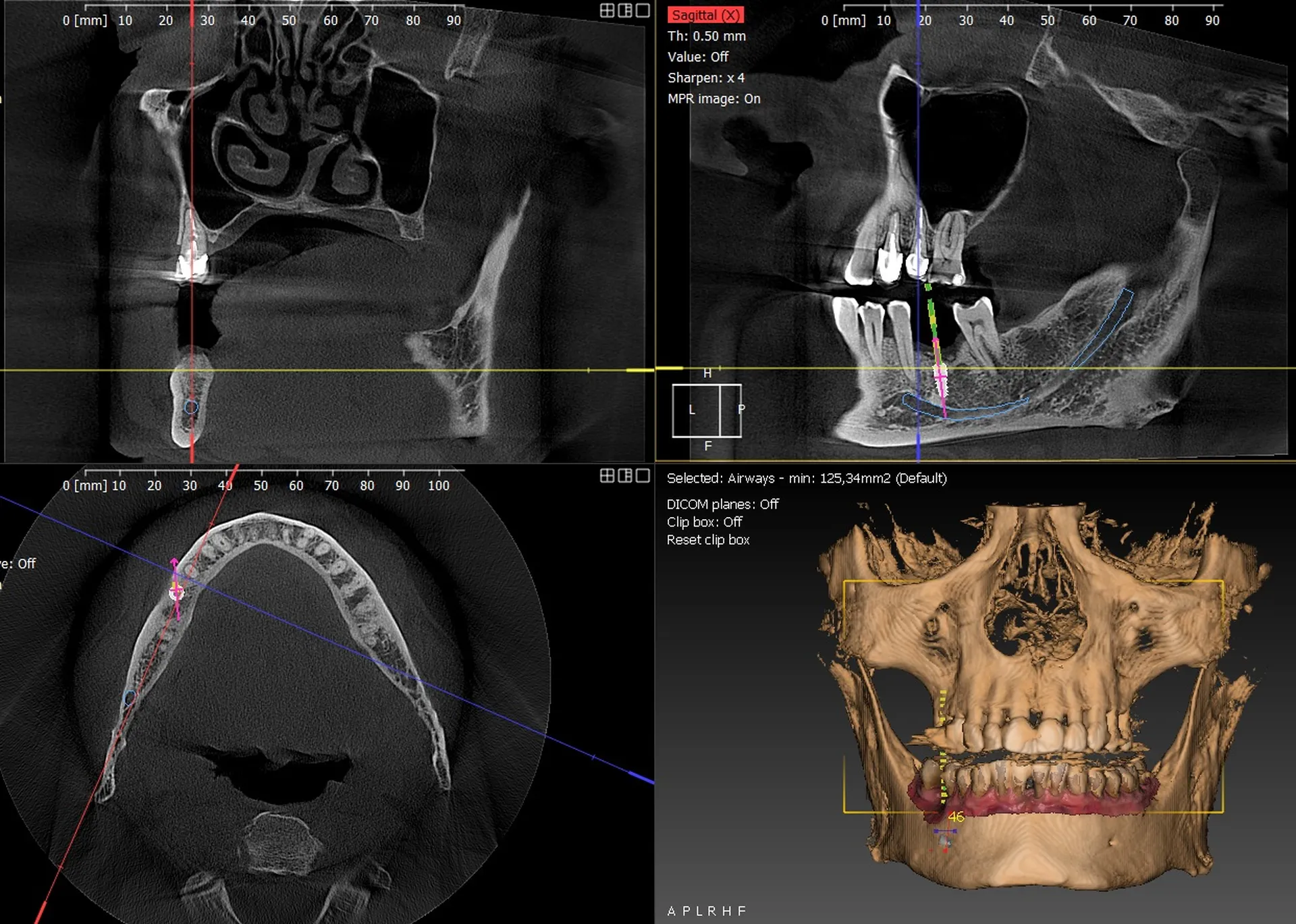Click Reset clip box
The width and height of the screenshot is (1296, 924).
click(708, 539)
